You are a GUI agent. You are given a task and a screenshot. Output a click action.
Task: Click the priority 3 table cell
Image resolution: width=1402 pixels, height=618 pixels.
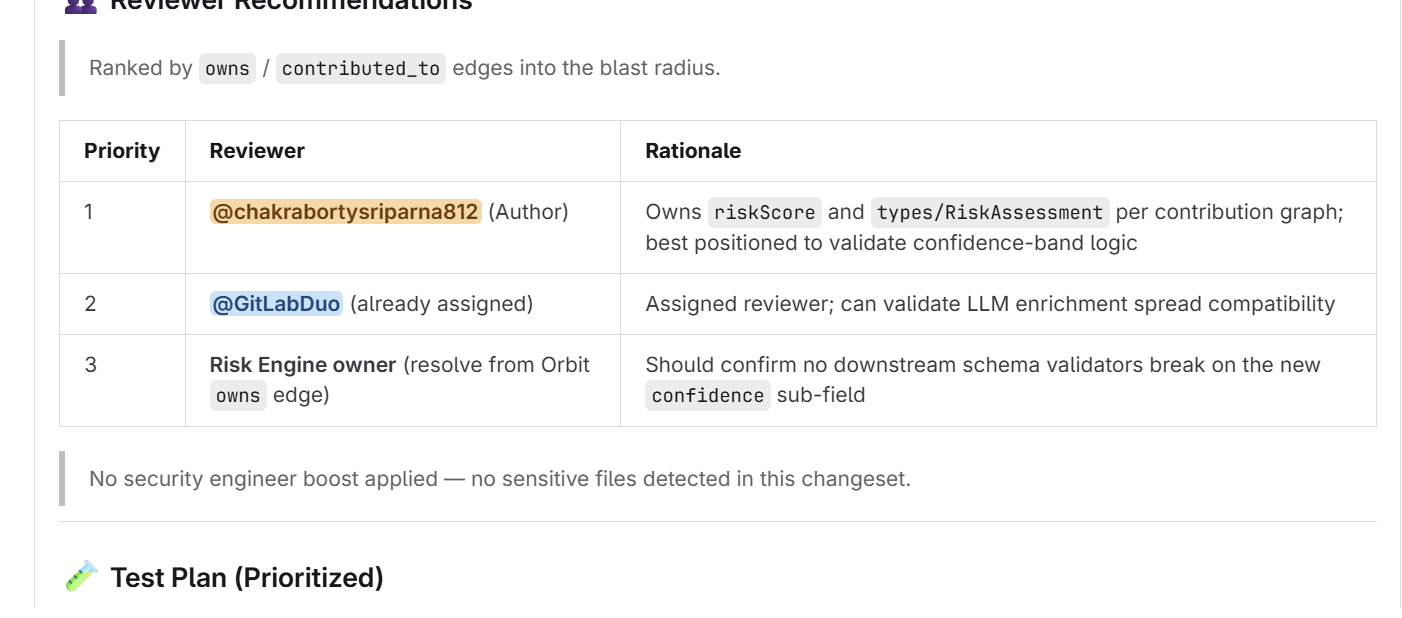click(123, 380)
